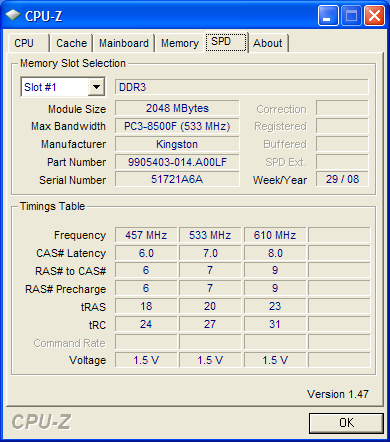Click the Serial Number label
Image resolution: width=390 pixels, height=442 pixels.
click(x=73, y=180)
